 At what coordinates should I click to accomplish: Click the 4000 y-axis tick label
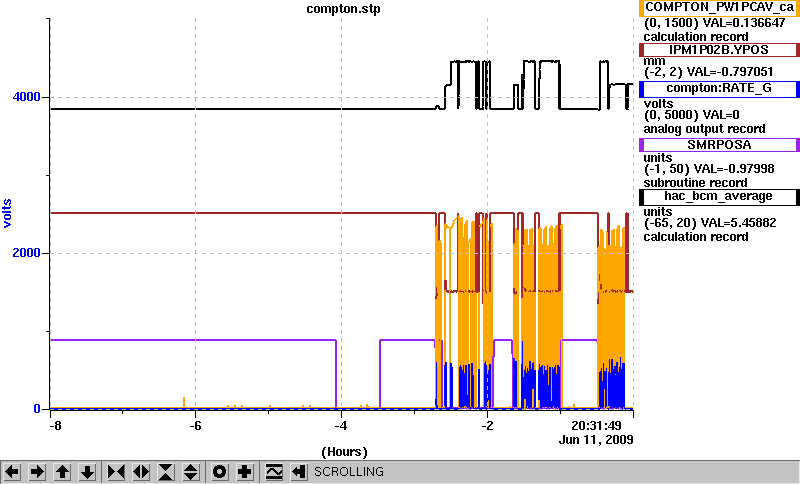(27, 97)
